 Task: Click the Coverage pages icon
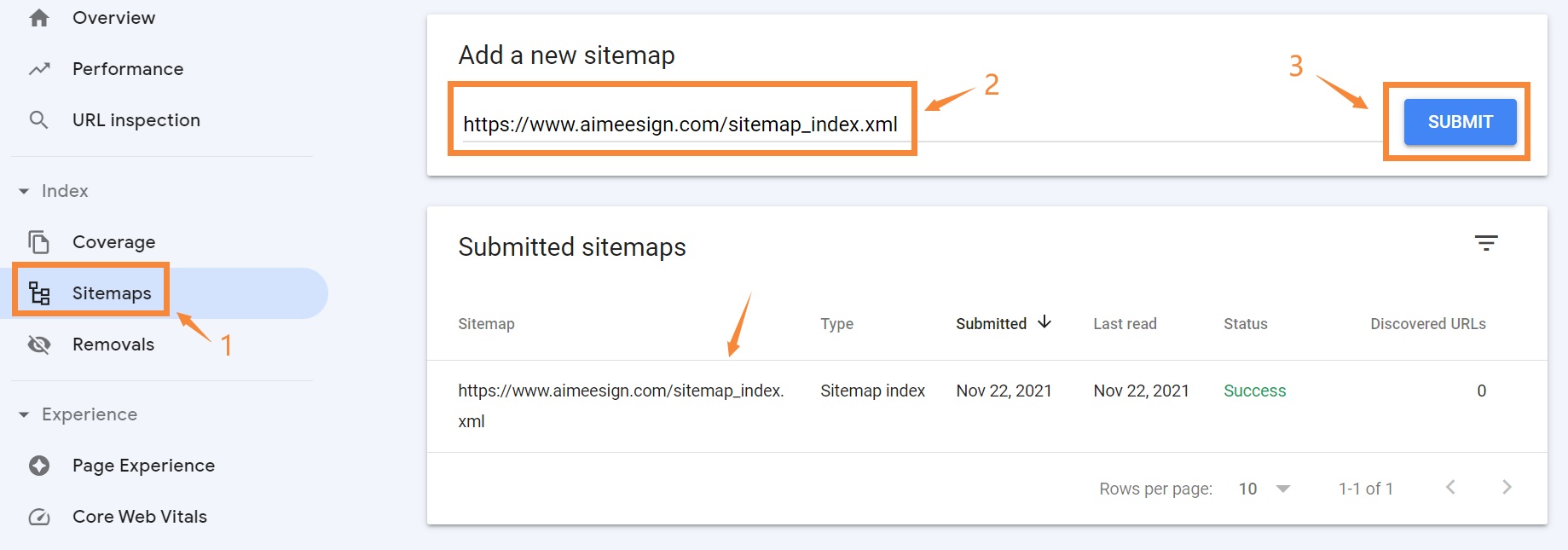click(39, 242)
